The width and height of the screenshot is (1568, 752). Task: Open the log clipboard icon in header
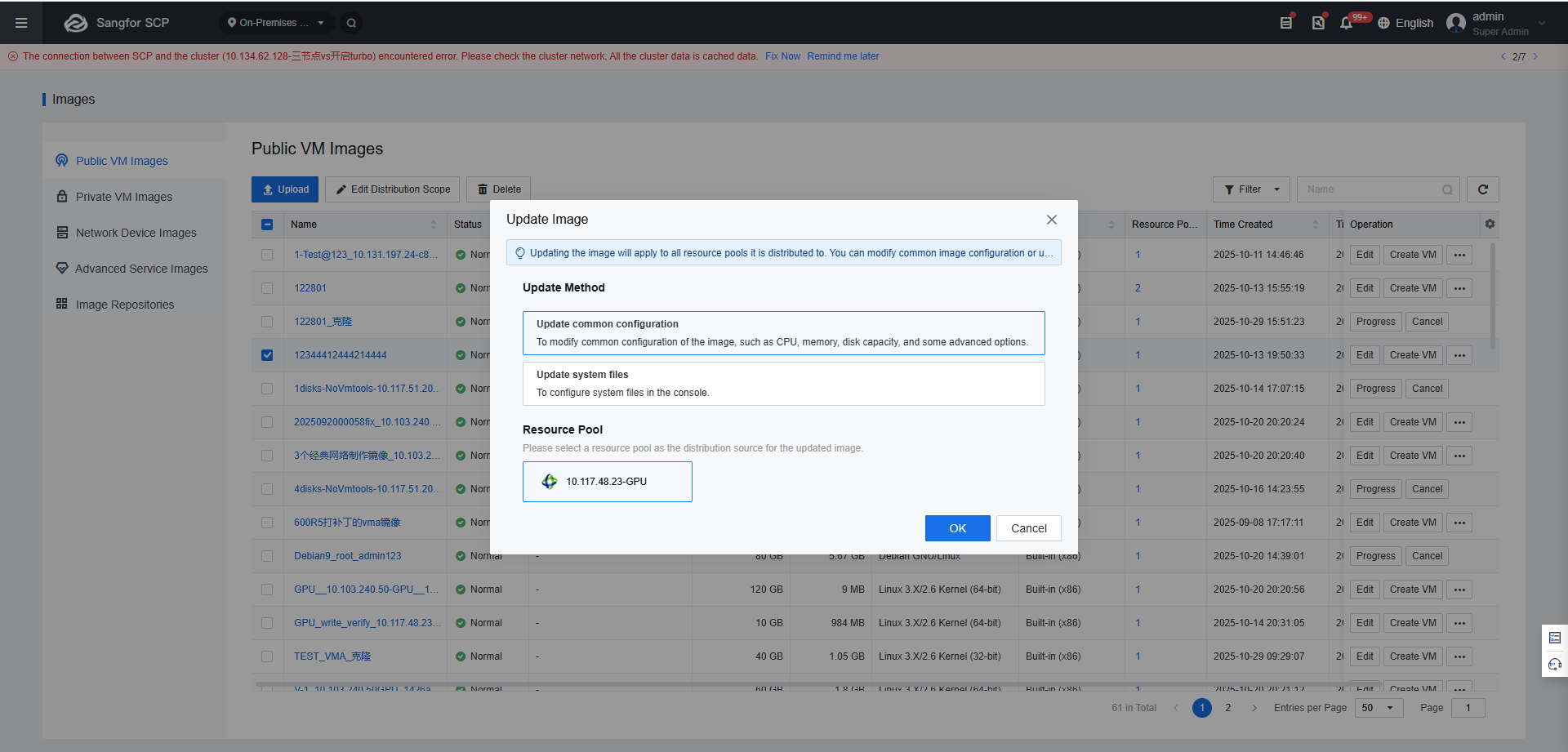click(x=1318, y=23)
